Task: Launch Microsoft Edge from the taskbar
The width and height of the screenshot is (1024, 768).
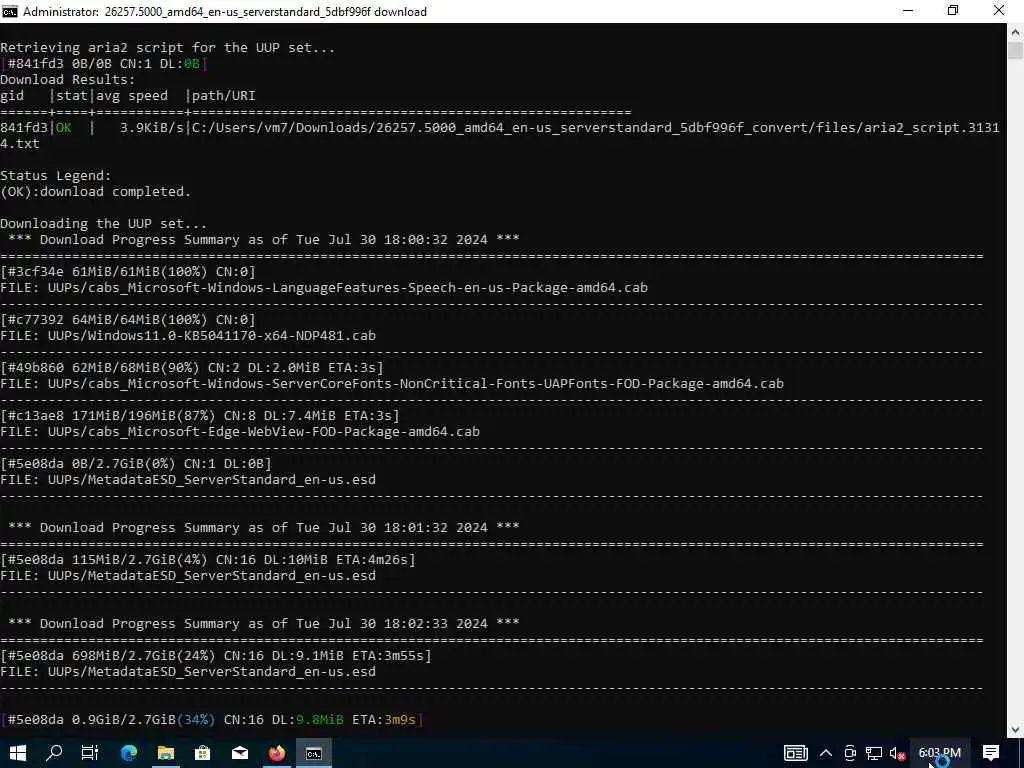Action: pos(129,753)
